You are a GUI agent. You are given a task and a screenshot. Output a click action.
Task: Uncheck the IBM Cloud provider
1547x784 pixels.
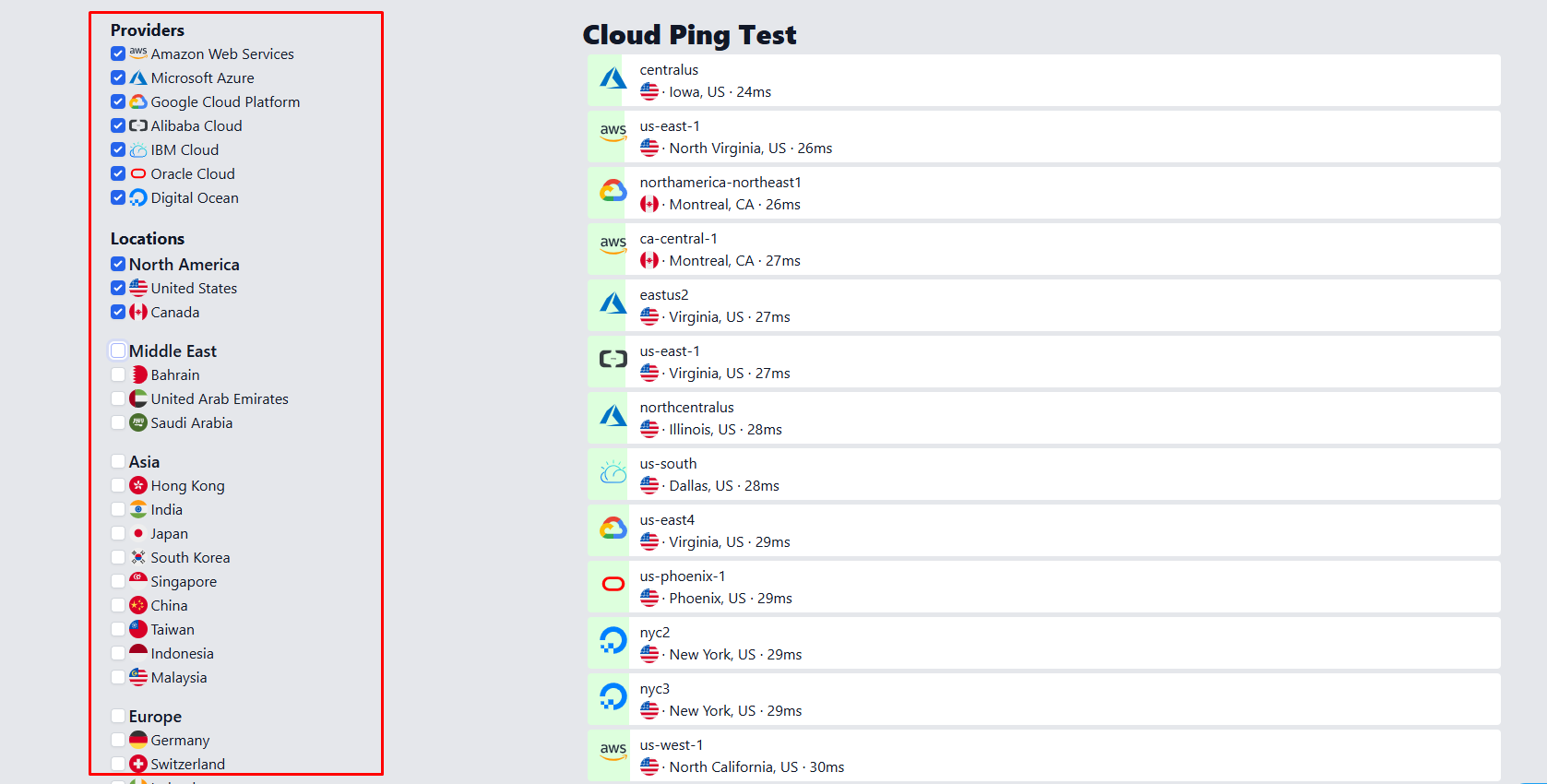[118, 149]
